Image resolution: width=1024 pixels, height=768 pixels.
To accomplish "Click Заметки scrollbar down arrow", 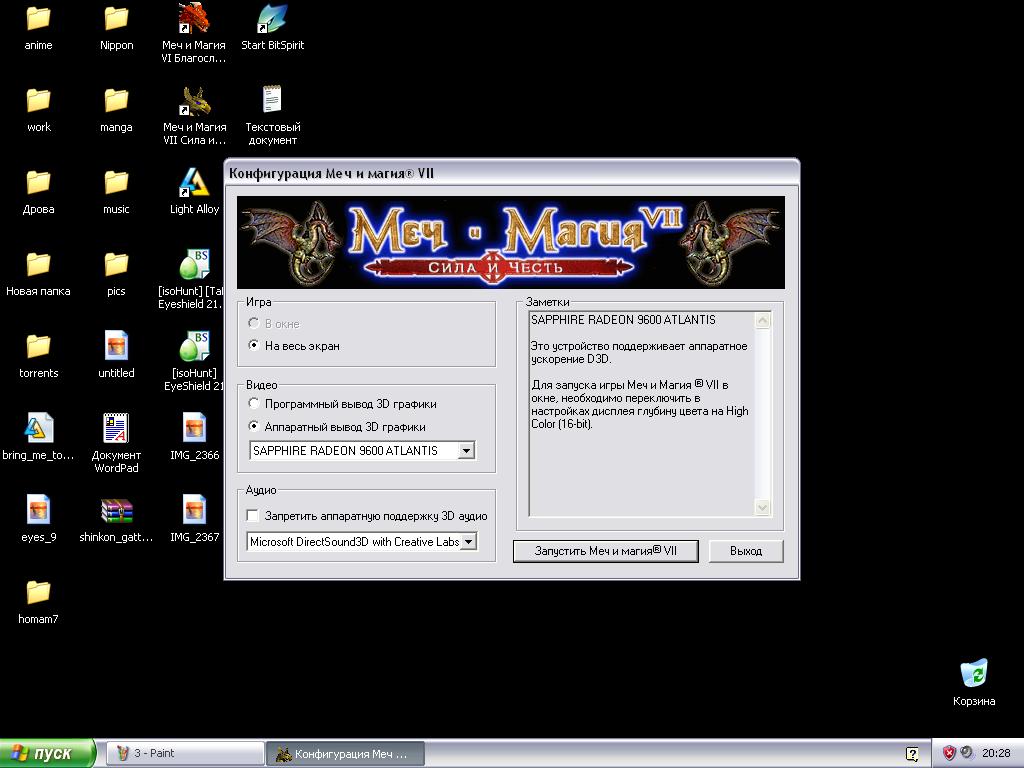I will (762, 507).
